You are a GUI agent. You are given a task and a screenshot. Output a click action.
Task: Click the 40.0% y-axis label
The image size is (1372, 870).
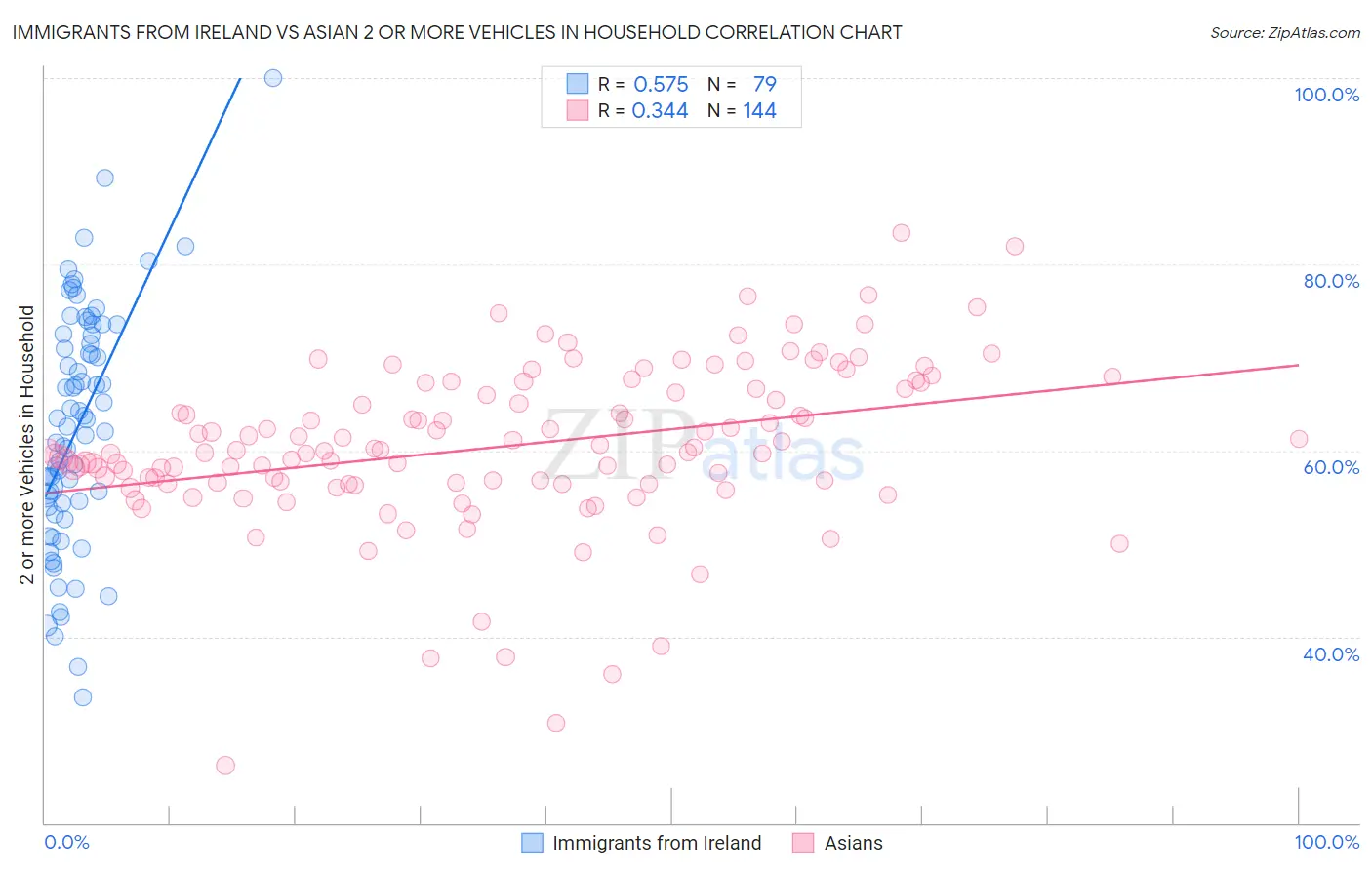pos(1331,654)
